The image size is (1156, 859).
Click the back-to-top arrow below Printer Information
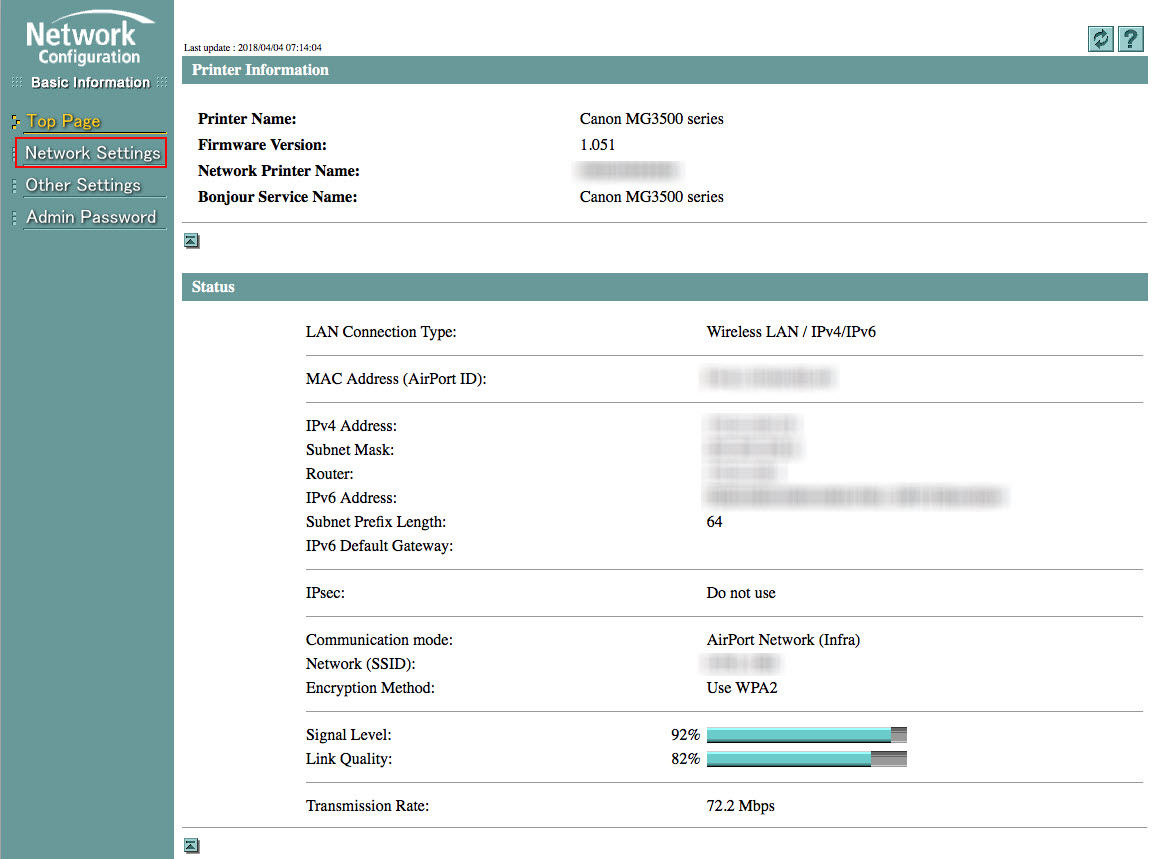coord(191,240)
